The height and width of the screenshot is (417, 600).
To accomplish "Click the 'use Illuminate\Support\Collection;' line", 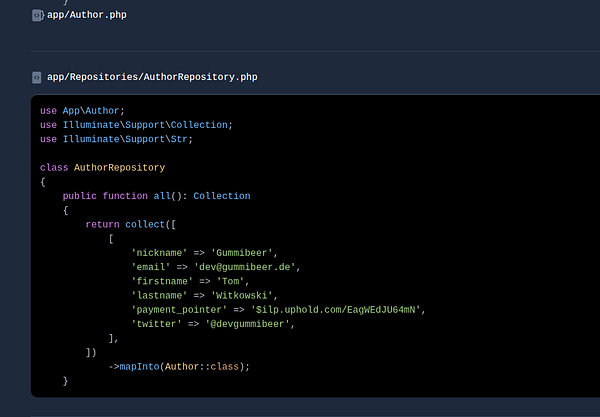I will pos(136,125).
